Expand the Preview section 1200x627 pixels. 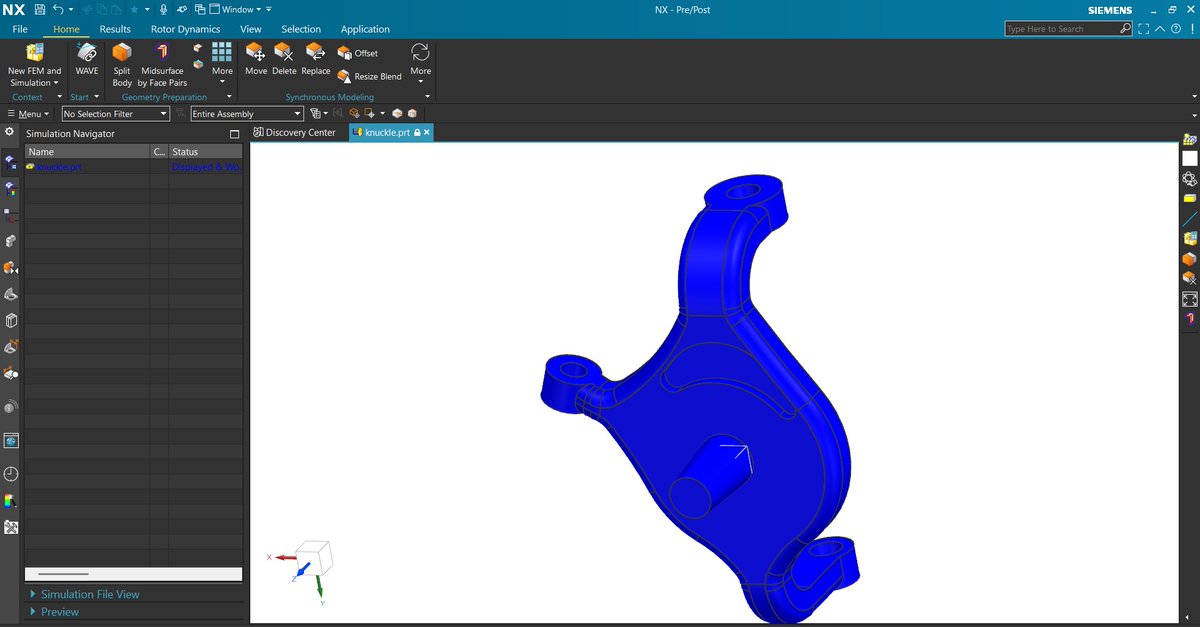click(x=60, y=612)
